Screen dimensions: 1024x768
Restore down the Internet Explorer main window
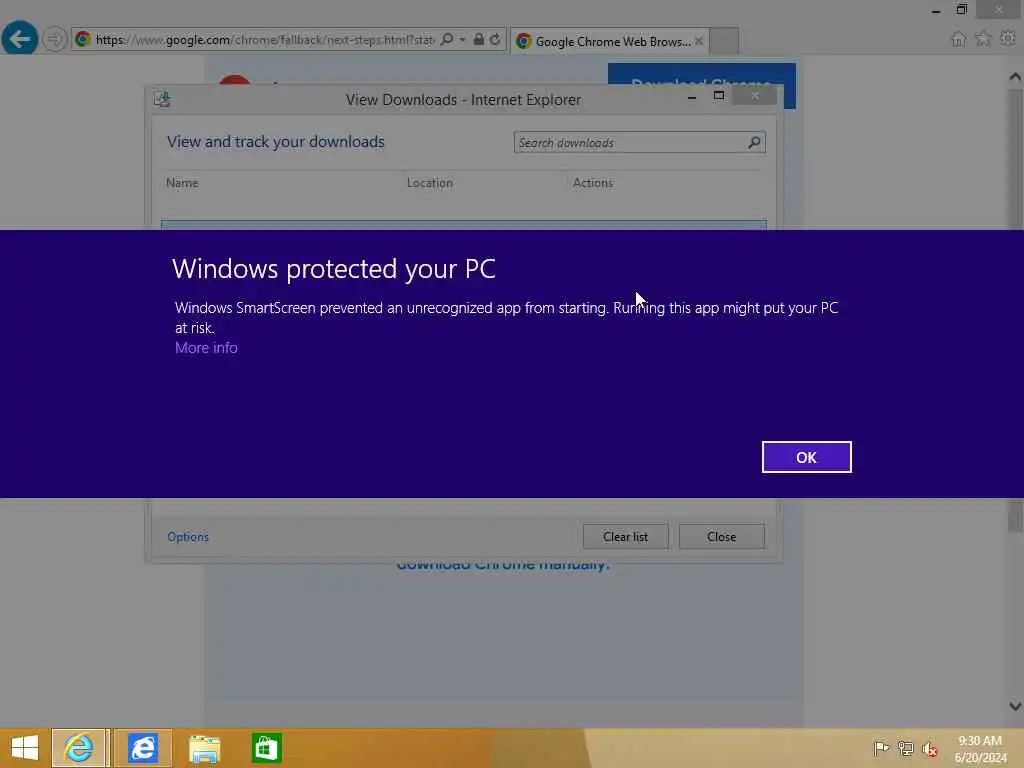pos(962,9)
